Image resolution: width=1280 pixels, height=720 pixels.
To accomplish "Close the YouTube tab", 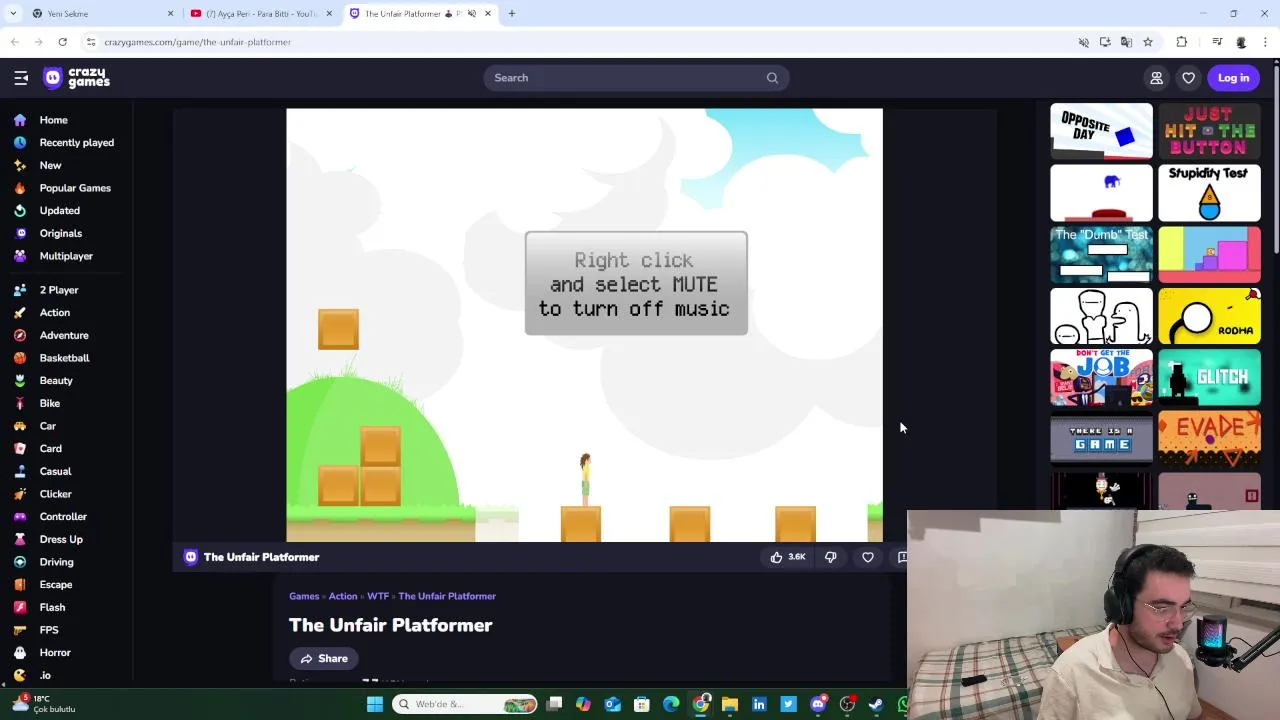I will (x=329, y=13).
